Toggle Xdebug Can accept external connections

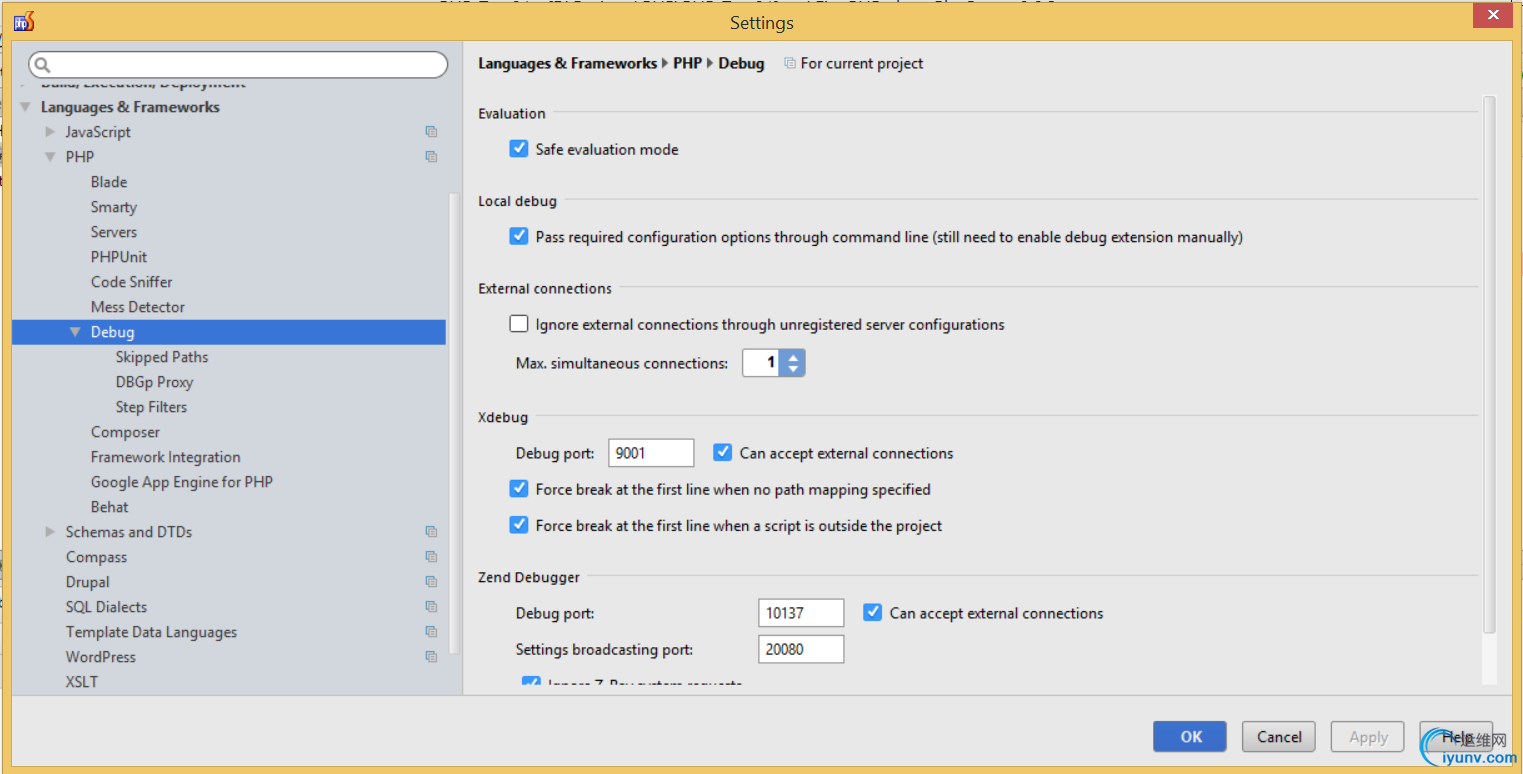coord(722,453)
